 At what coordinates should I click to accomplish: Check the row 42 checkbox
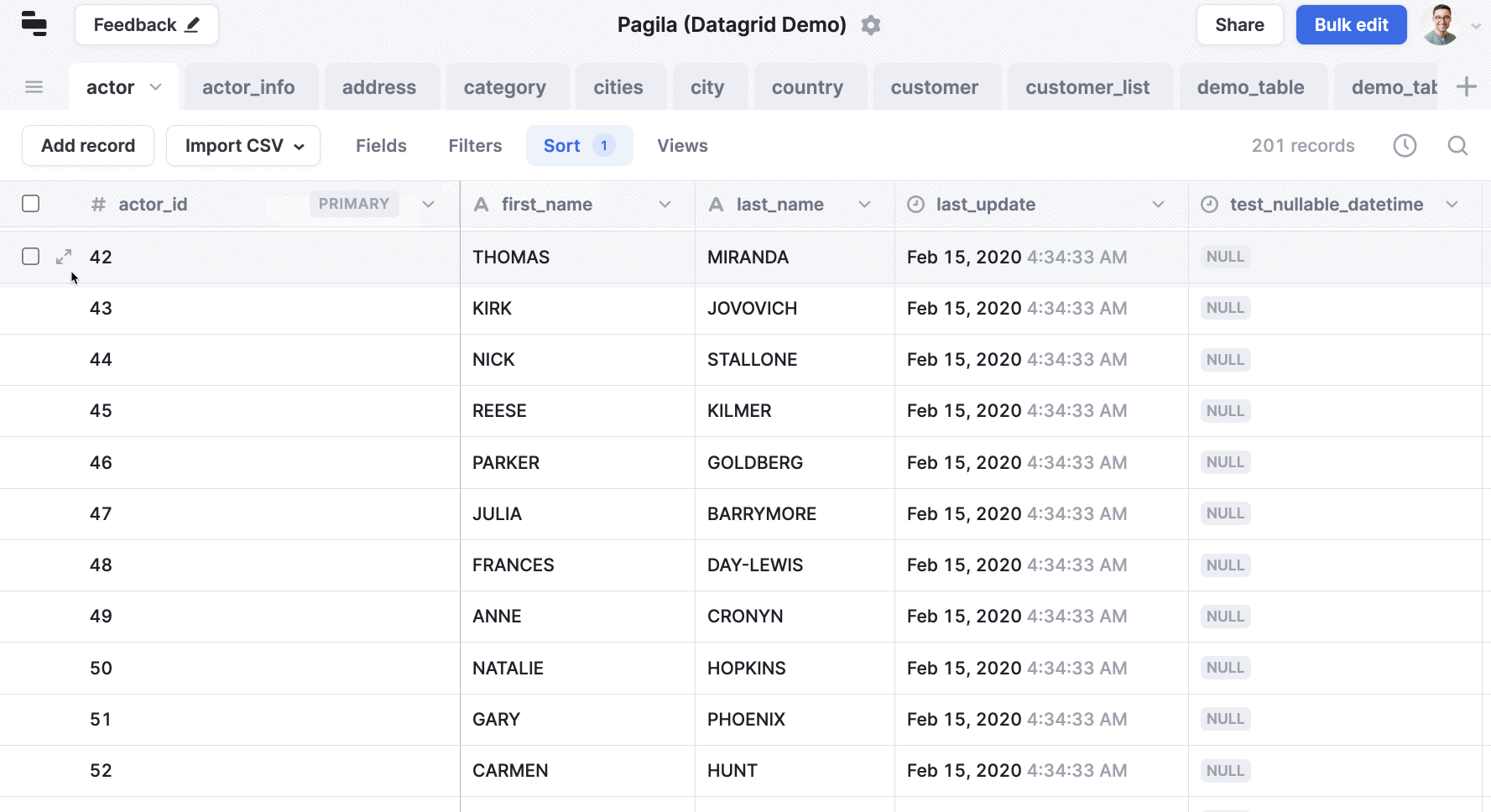click(31, 257)
